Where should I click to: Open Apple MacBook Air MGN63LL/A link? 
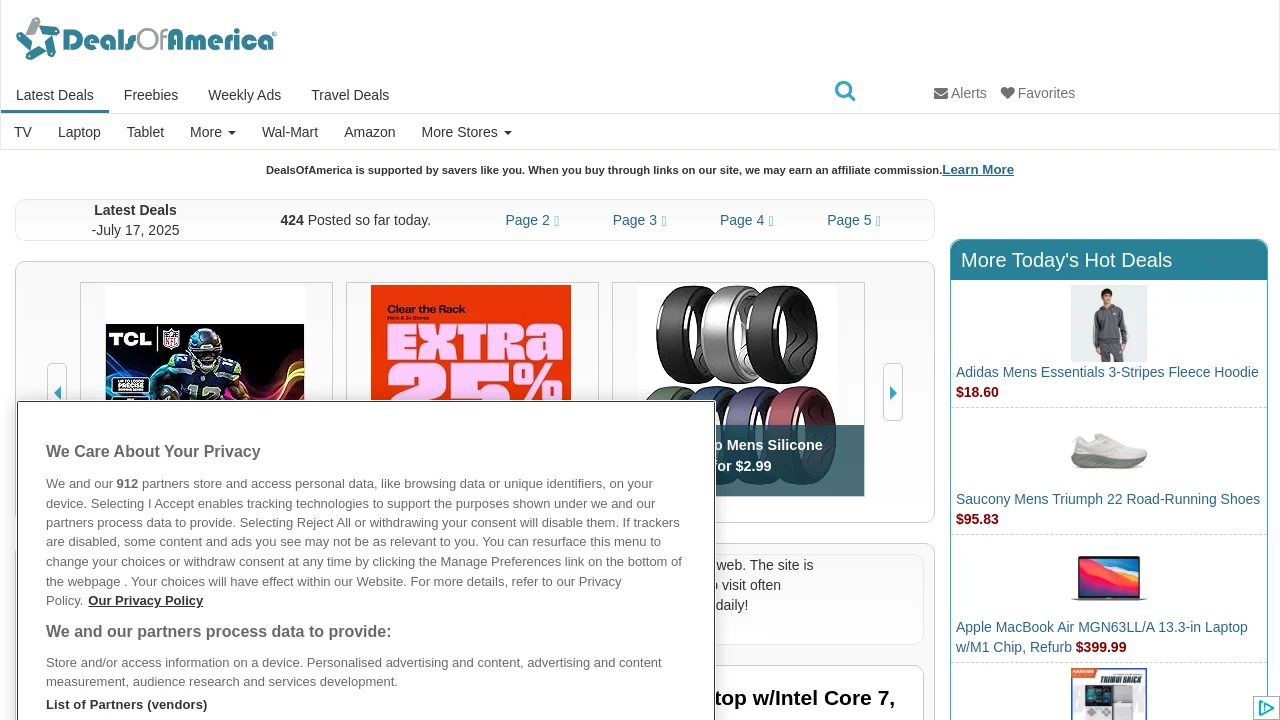(x=1102, y=637)
